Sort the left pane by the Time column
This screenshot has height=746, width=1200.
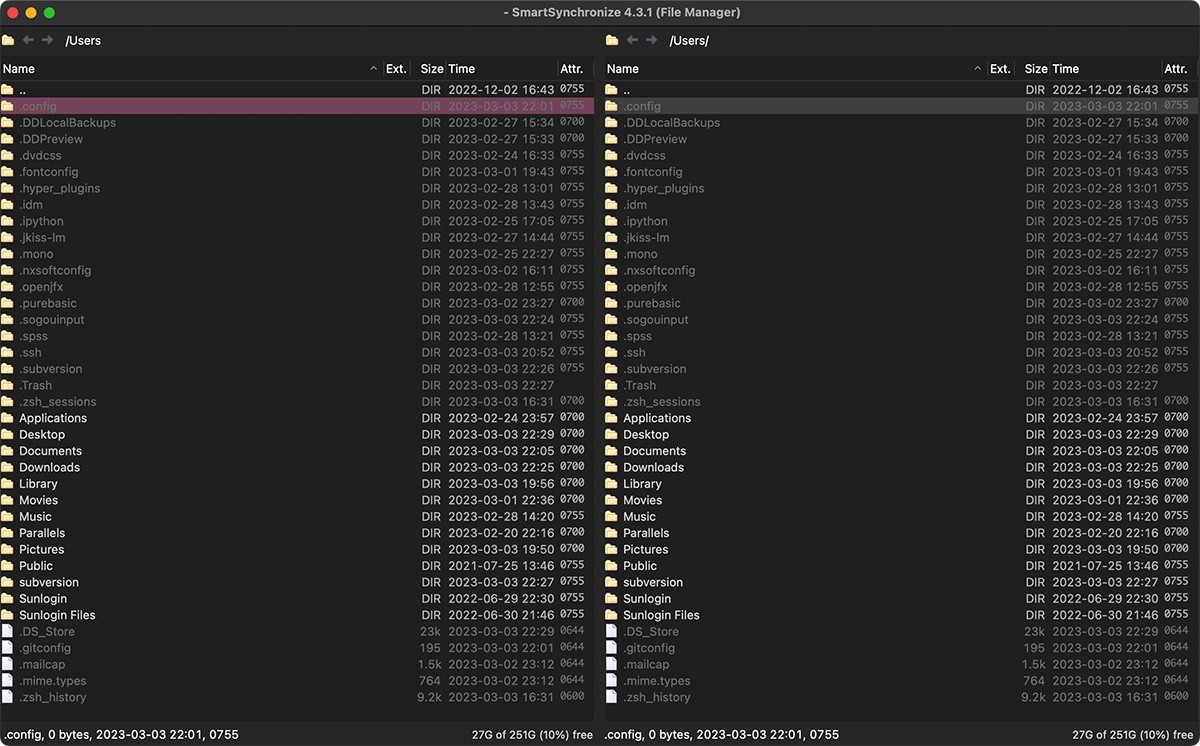coord(462,69)
